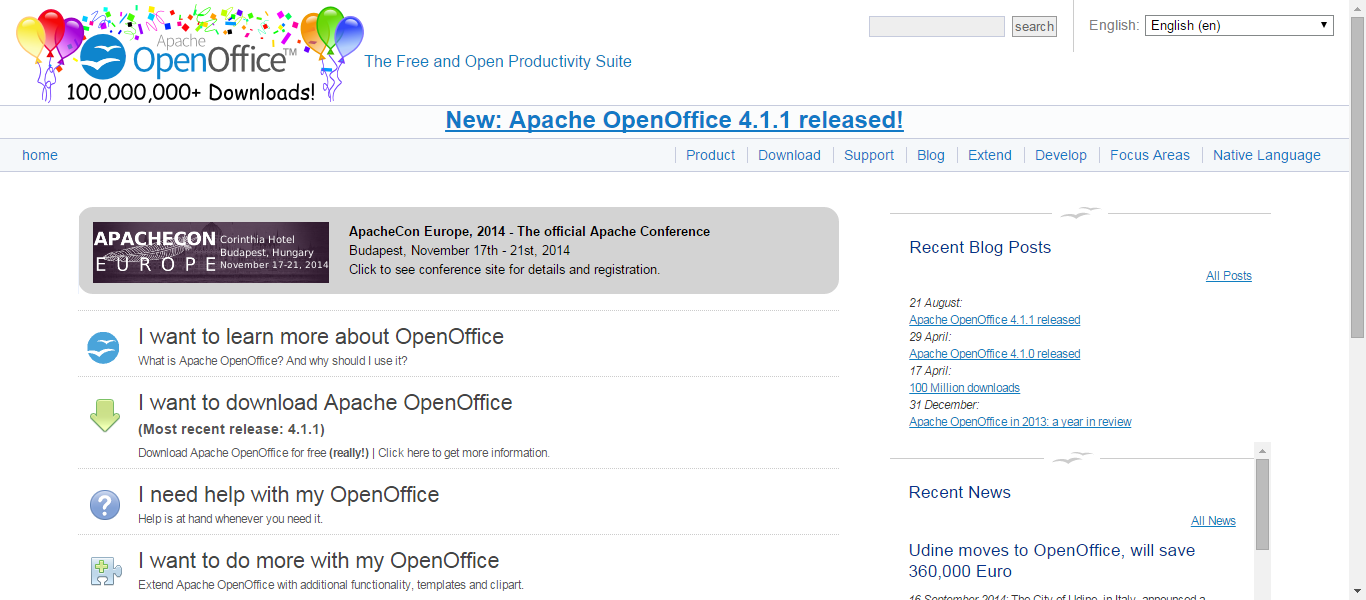
Task: Open the Focus Areas menu item
Action: (x=1150, y=155)
